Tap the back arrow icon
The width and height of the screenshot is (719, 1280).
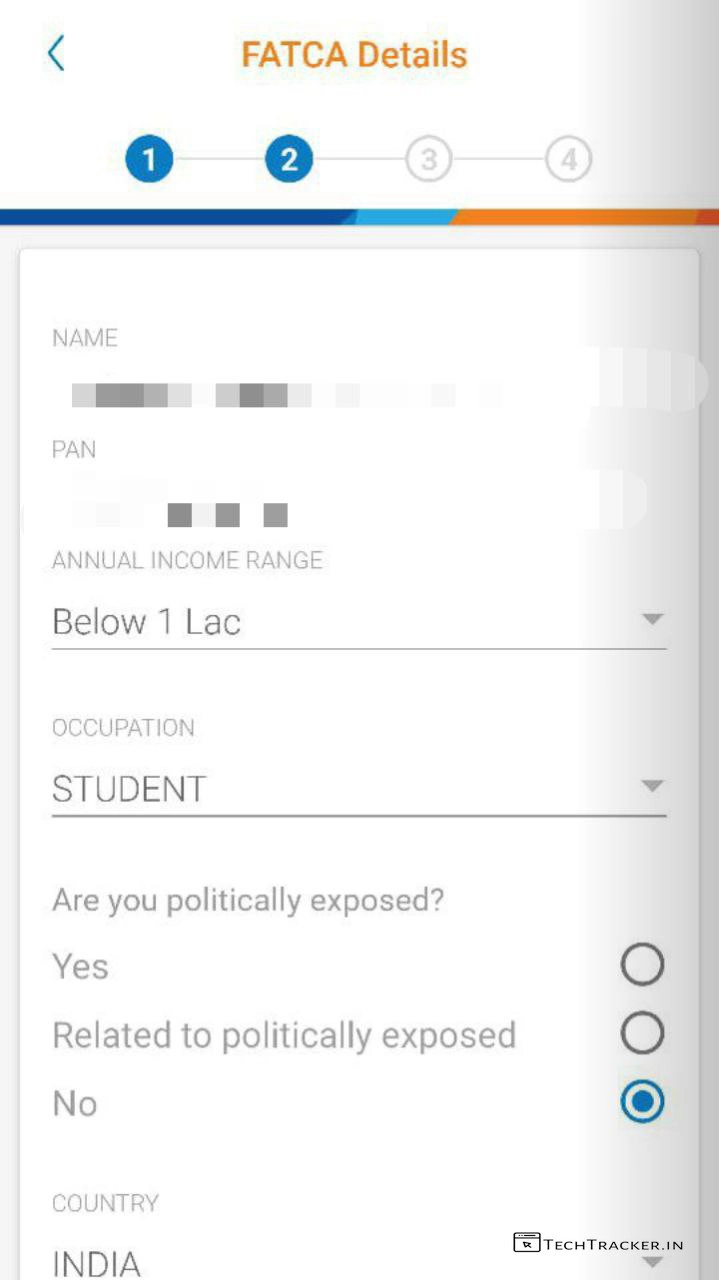tap(56, 53)
